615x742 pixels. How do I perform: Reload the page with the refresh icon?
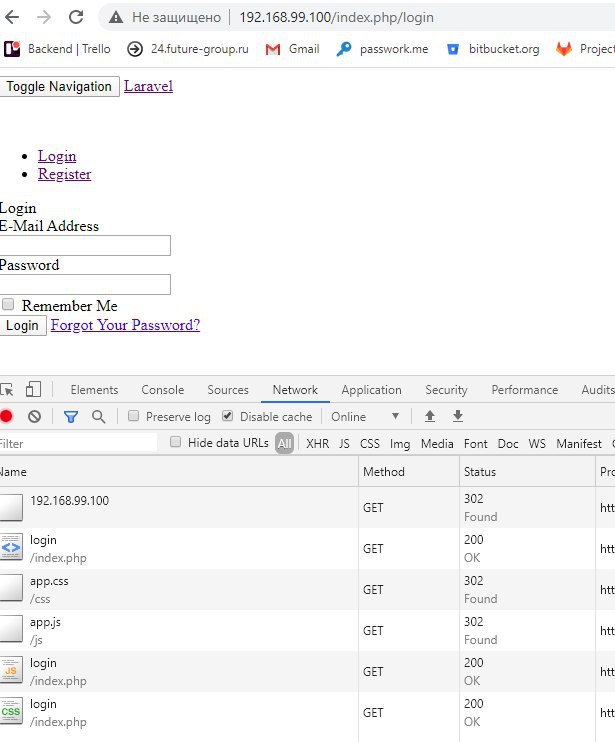pos(76,18)
